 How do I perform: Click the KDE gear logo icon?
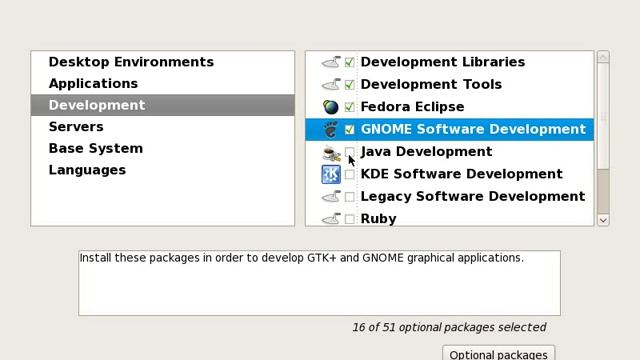pos(331,174)
